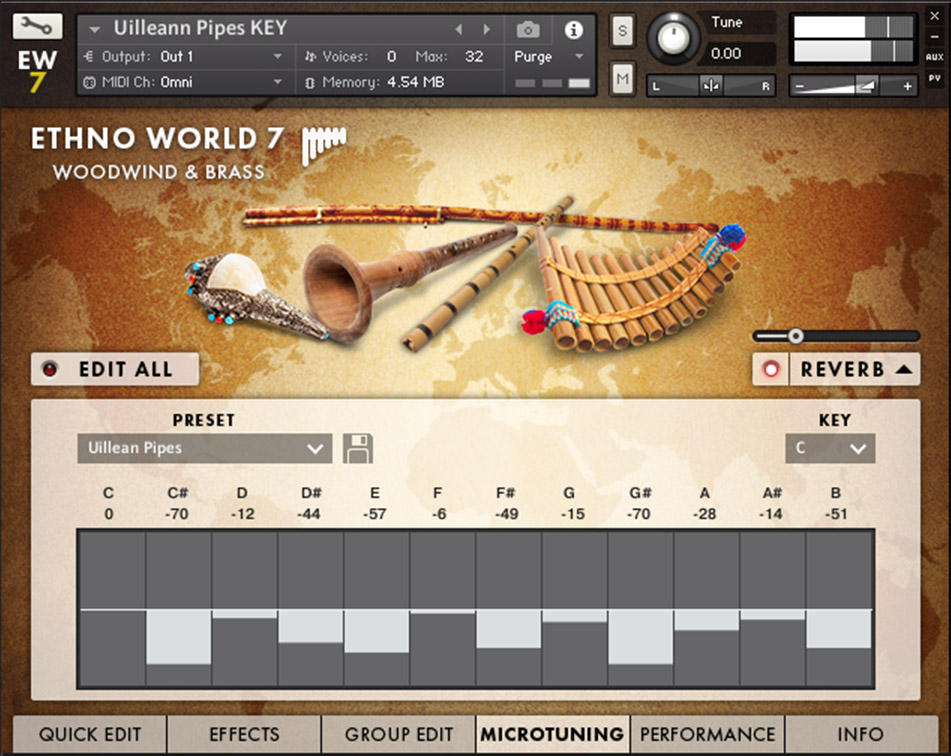Click the A value -28
The height and width of the screenshot is (756, 951).
(704, 514)
